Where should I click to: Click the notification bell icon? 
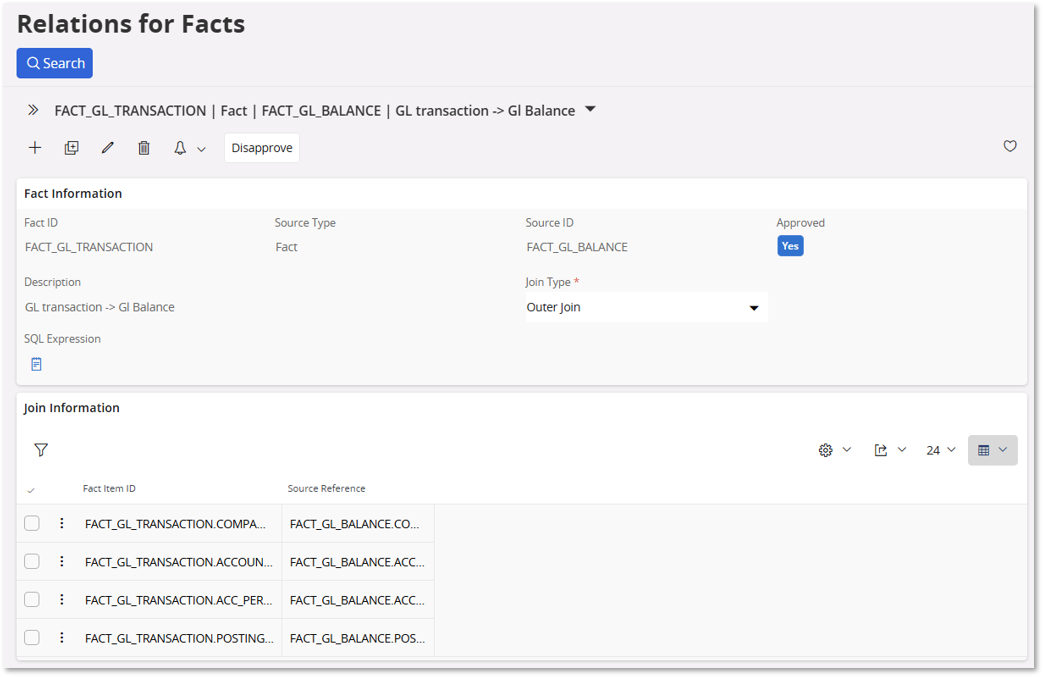(180, 148)
